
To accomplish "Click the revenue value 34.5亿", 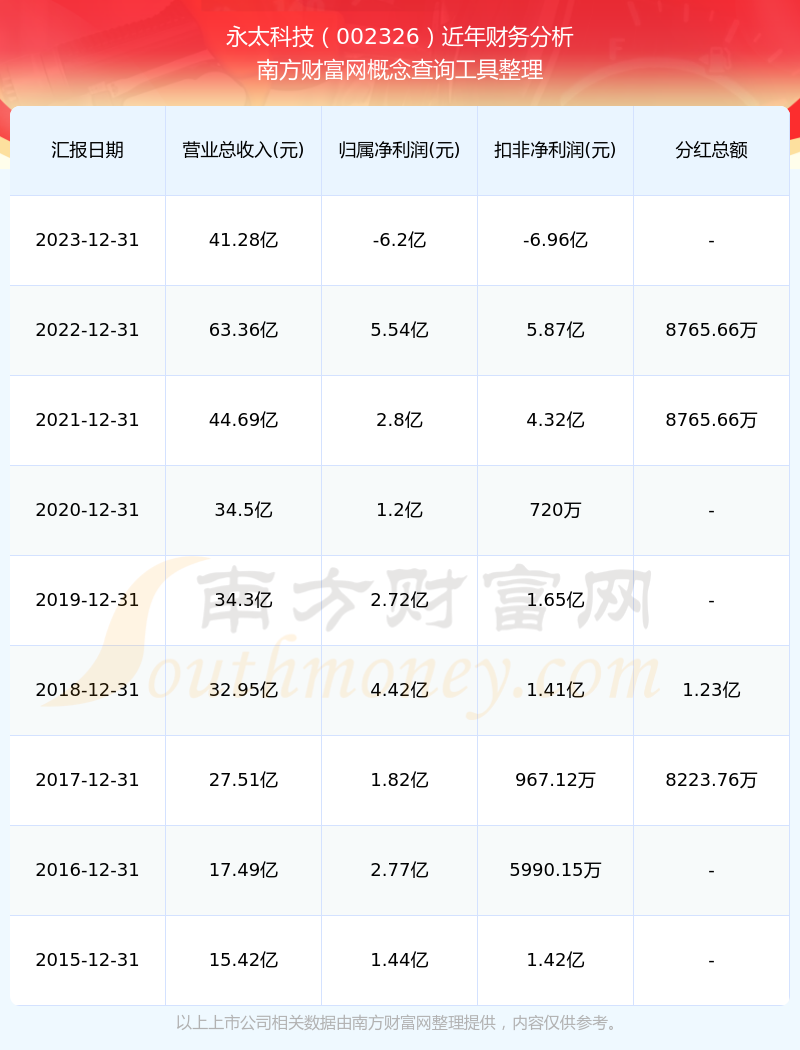I will point(244,510).
